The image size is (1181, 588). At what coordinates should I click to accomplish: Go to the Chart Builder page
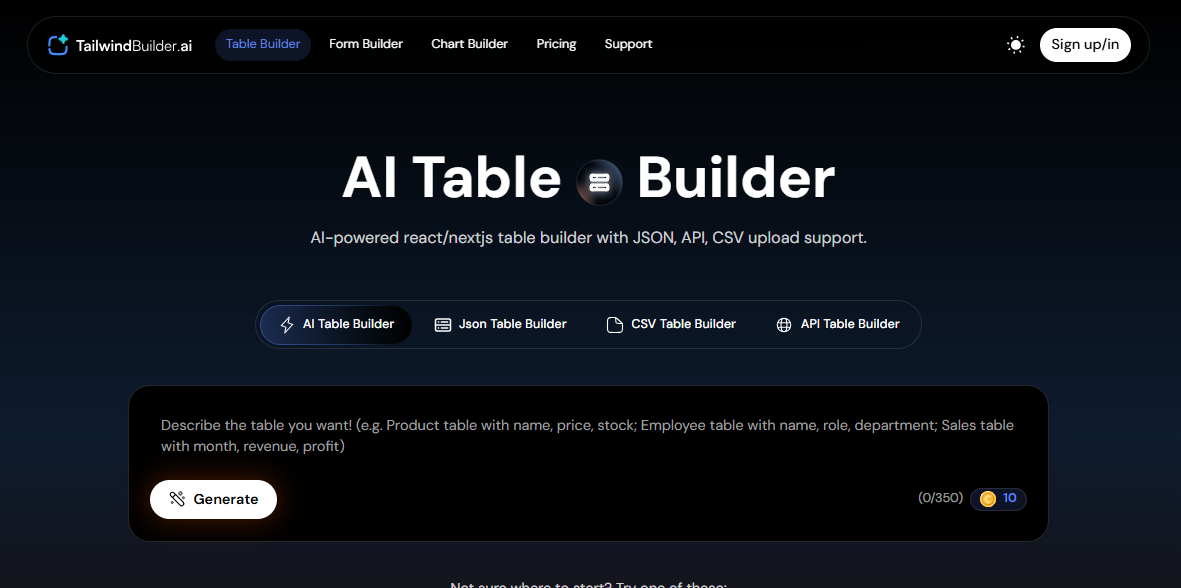469,44
